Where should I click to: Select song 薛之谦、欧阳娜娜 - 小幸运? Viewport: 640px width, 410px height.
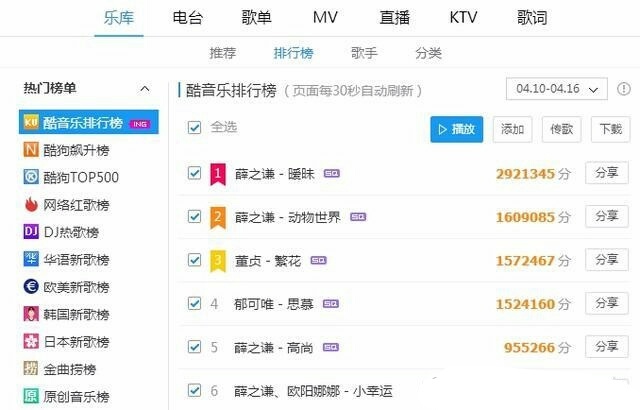313,391
